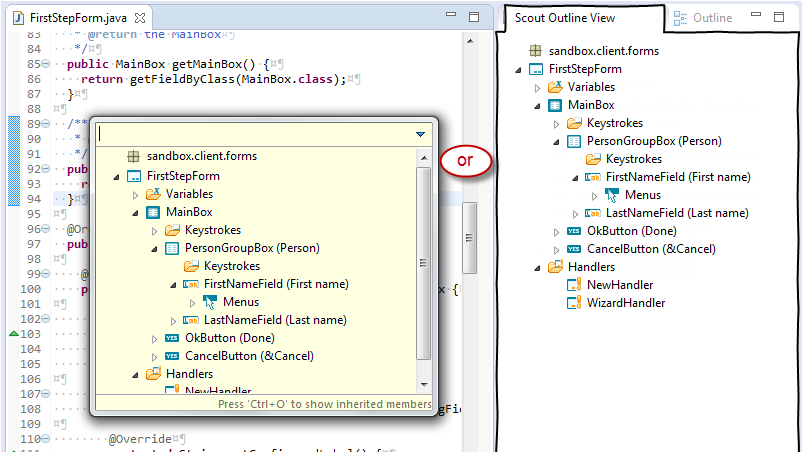Click MainBox icon in popup outline
Screen dimensions: 803x452
point(153,212)
